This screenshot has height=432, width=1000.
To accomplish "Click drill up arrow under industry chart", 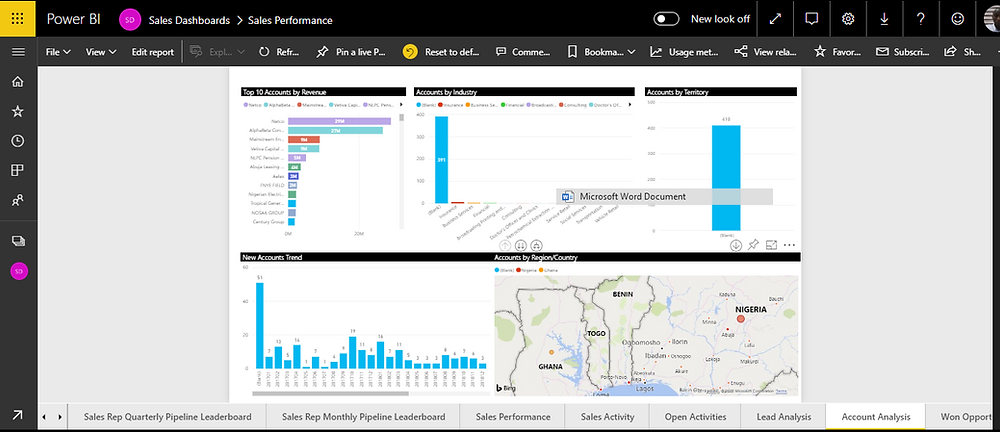I will point(505,245).
